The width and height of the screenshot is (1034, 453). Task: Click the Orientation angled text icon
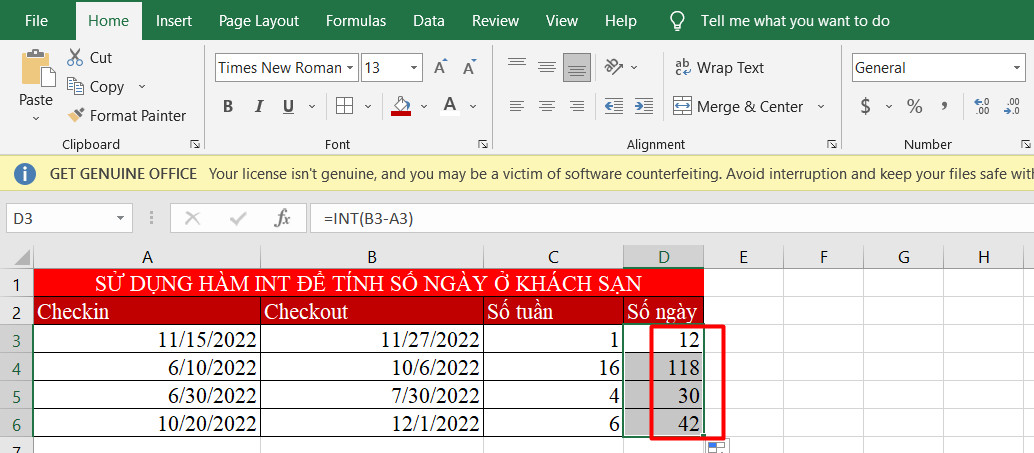614,67
